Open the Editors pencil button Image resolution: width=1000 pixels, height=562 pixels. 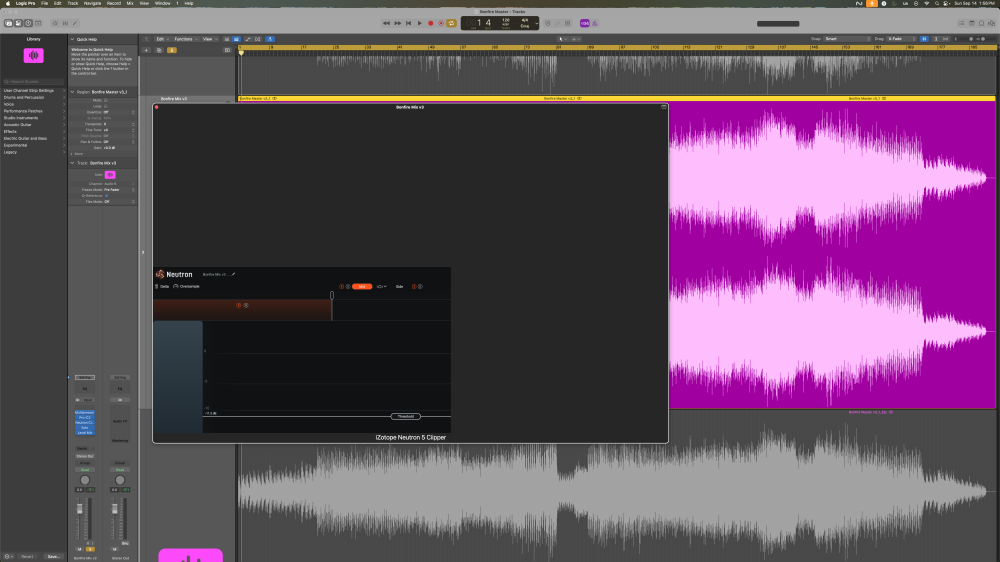(75, 24)
